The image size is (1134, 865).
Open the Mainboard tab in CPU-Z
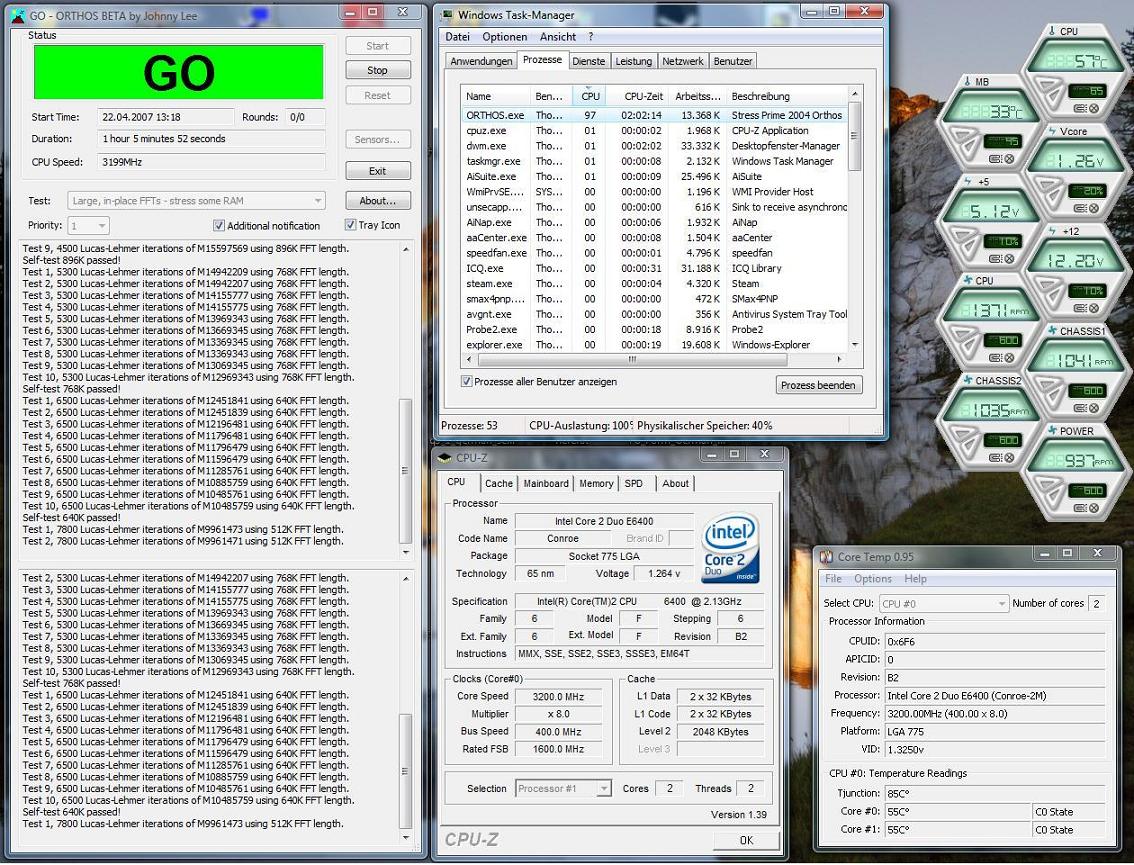tap(546, 483)
